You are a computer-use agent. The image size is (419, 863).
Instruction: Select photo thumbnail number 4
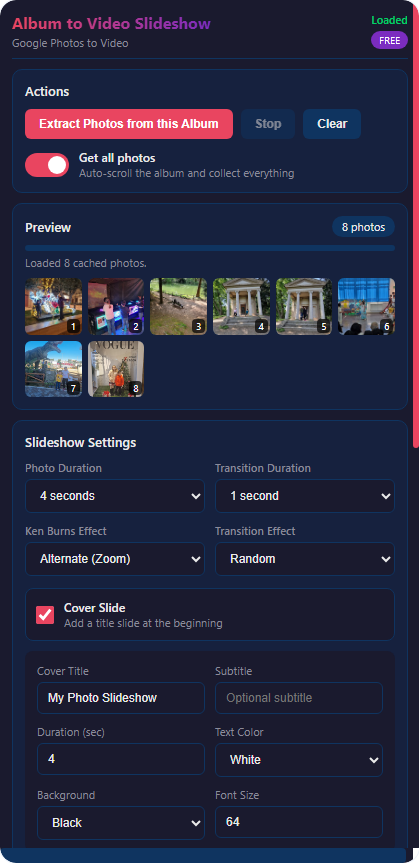241,307
